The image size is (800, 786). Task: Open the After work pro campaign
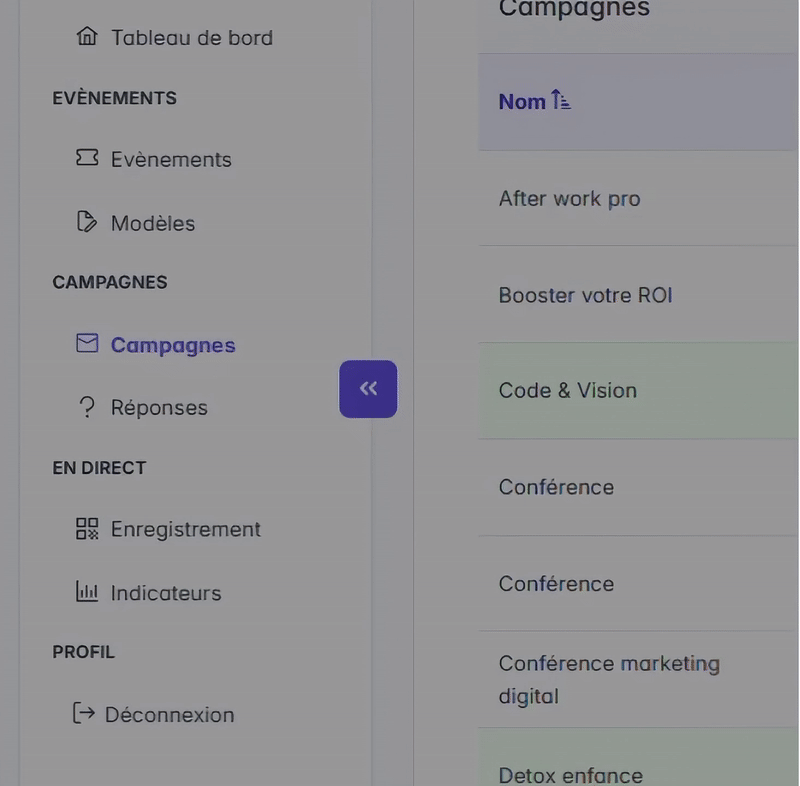coord(569,198)
